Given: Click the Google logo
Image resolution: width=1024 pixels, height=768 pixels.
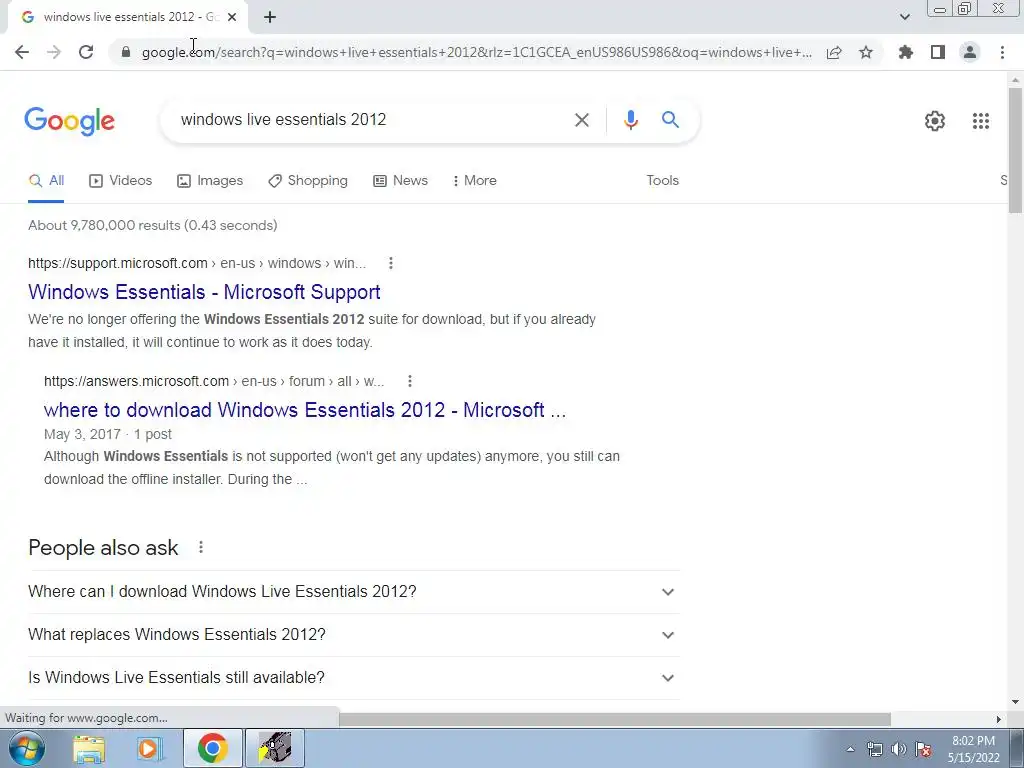Looking at the screenshot, I should click(x=69, y=121).
